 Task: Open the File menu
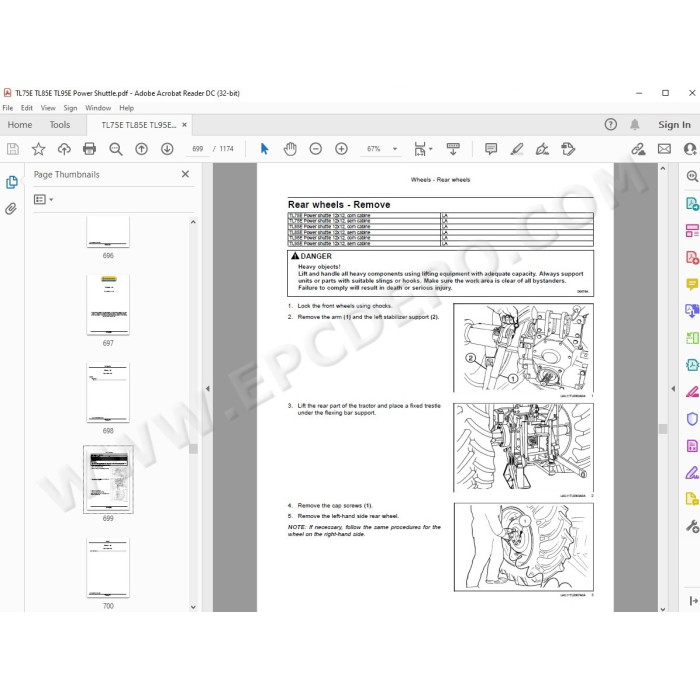click(x=8, y=108)
